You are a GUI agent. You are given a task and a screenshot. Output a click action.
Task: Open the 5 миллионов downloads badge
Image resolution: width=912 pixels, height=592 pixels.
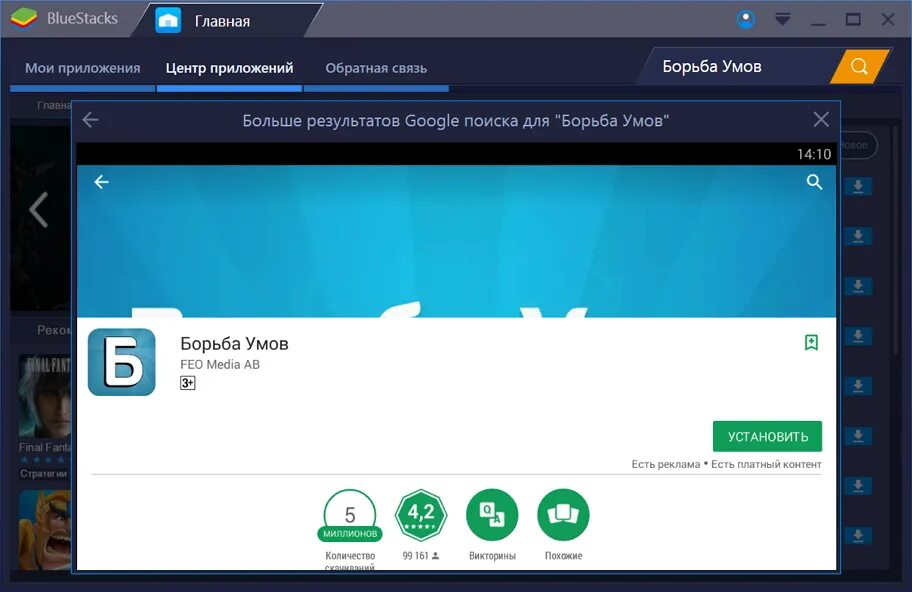click(350, 515)
